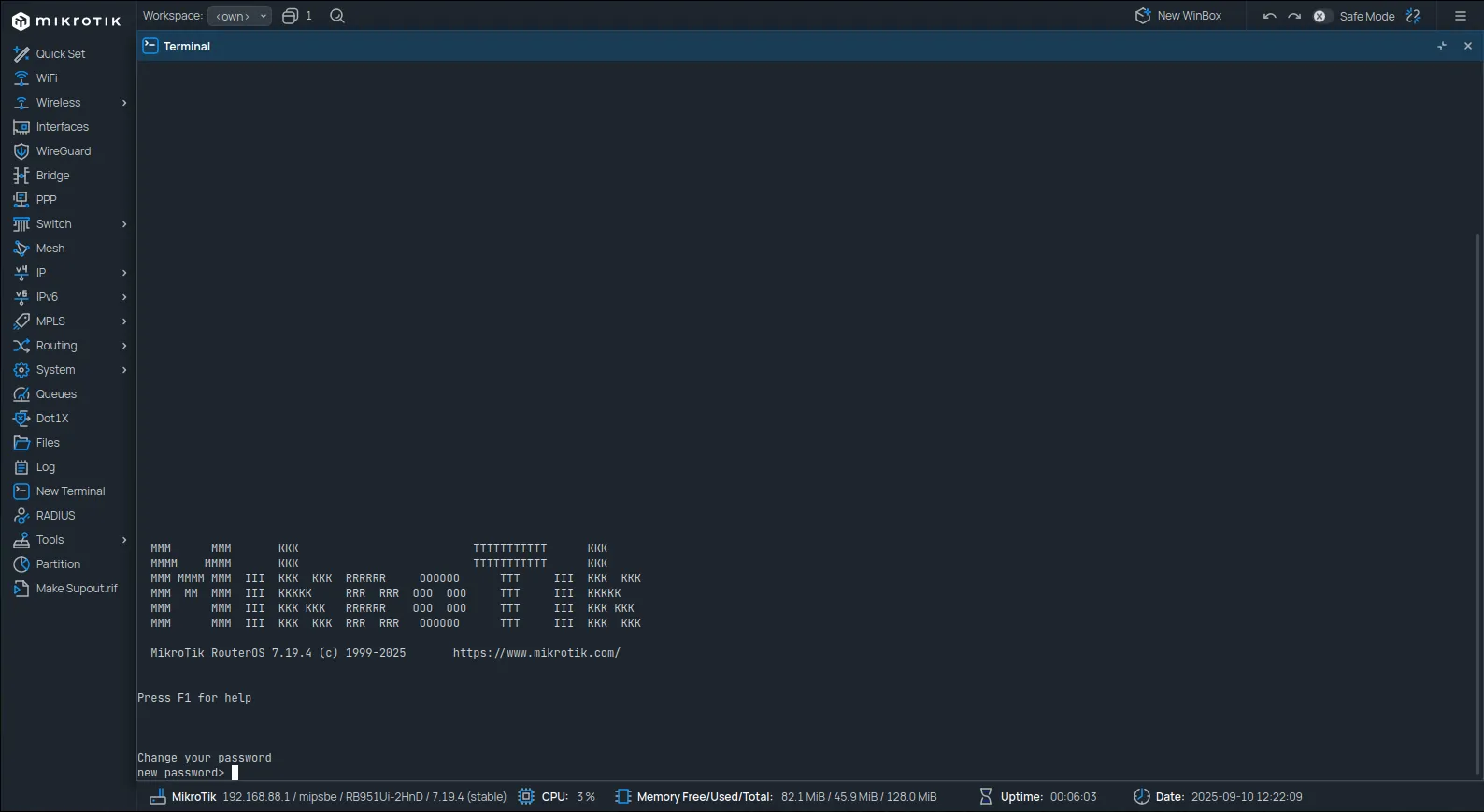Expand the Wireless submenu chevron
This screenshot has width=1484, height=812.
click(x=124, y=103)
